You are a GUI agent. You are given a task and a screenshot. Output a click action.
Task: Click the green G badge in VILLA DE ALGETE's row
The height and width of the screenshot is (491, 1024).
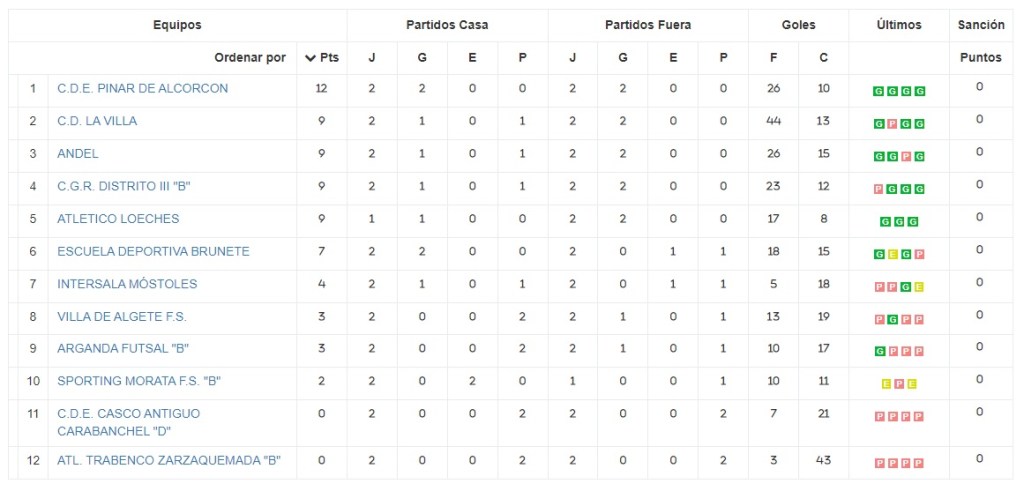pyautogui.click(x=892, y=319)
